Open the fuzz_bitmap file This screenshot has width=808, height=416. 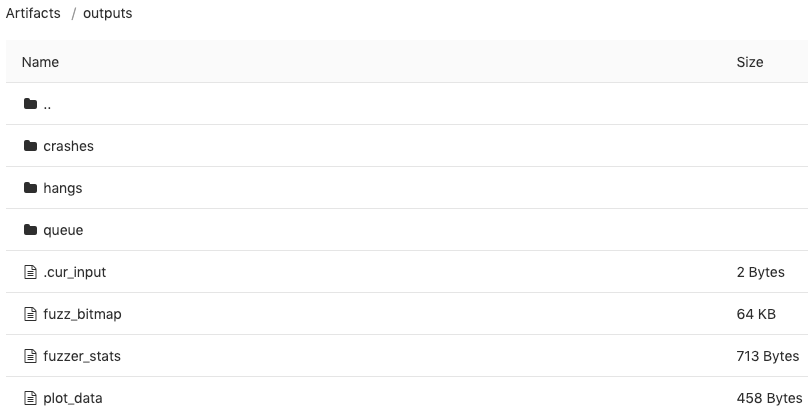82,314
